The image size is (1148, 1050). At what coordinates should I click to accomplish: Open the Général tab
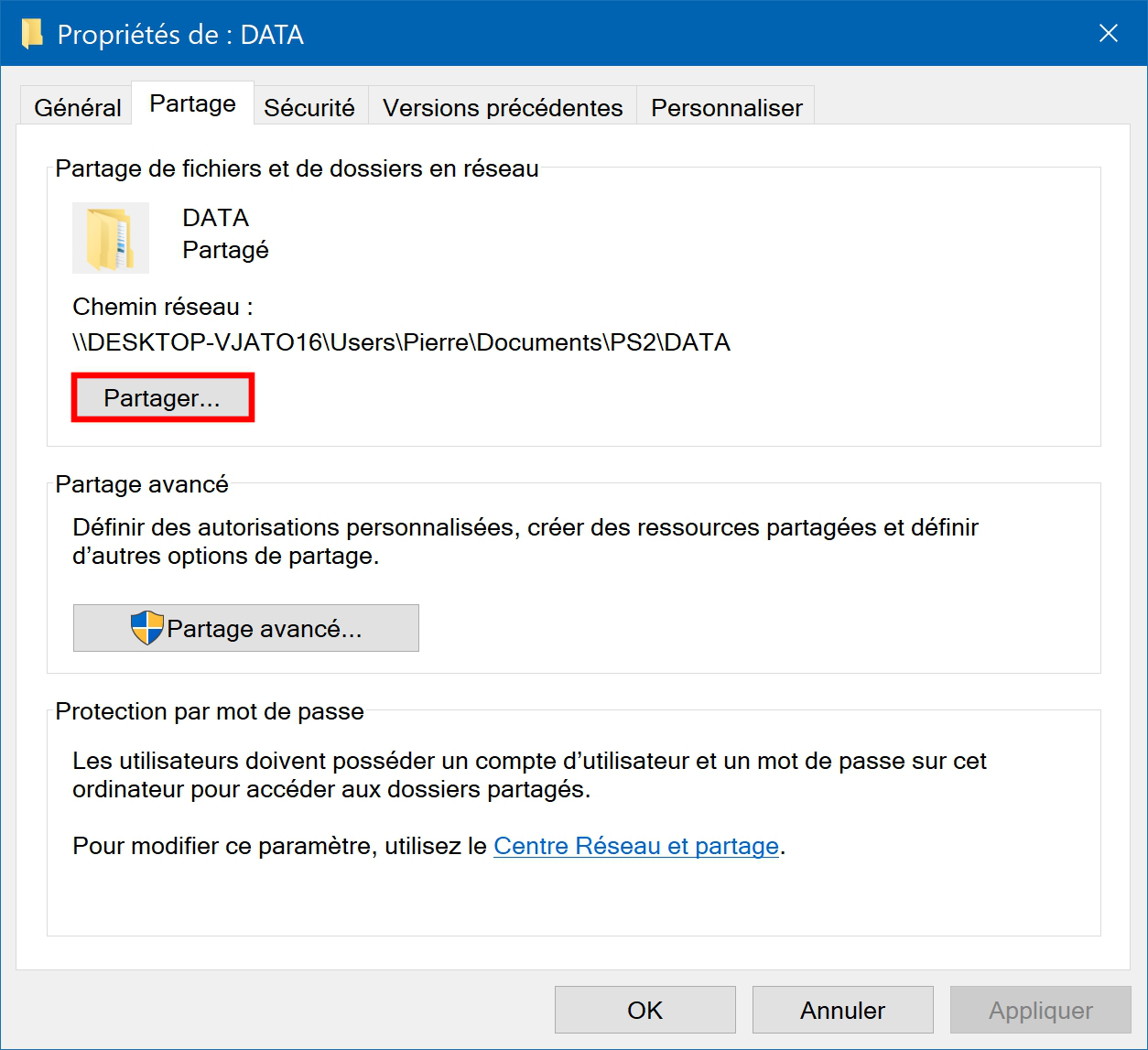pos(77,107)
